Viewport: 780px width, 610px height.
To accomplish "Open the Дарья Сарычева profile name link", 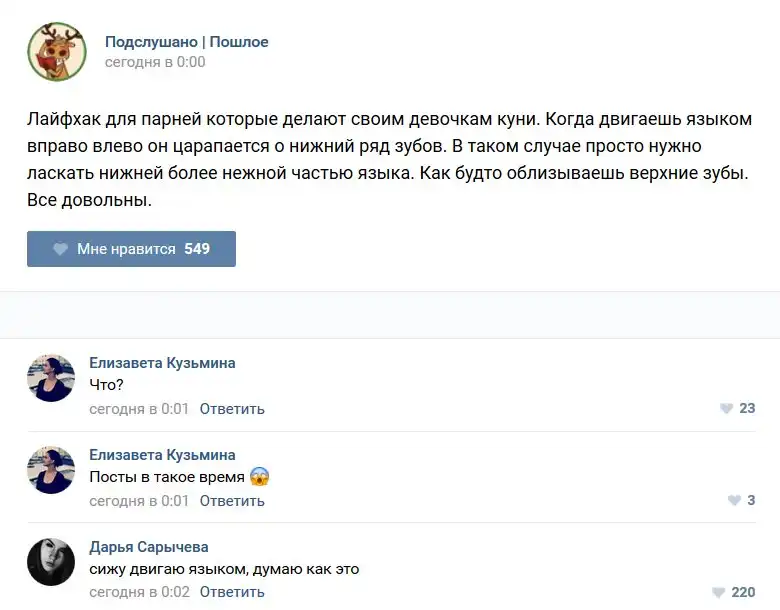I will 149,547.
